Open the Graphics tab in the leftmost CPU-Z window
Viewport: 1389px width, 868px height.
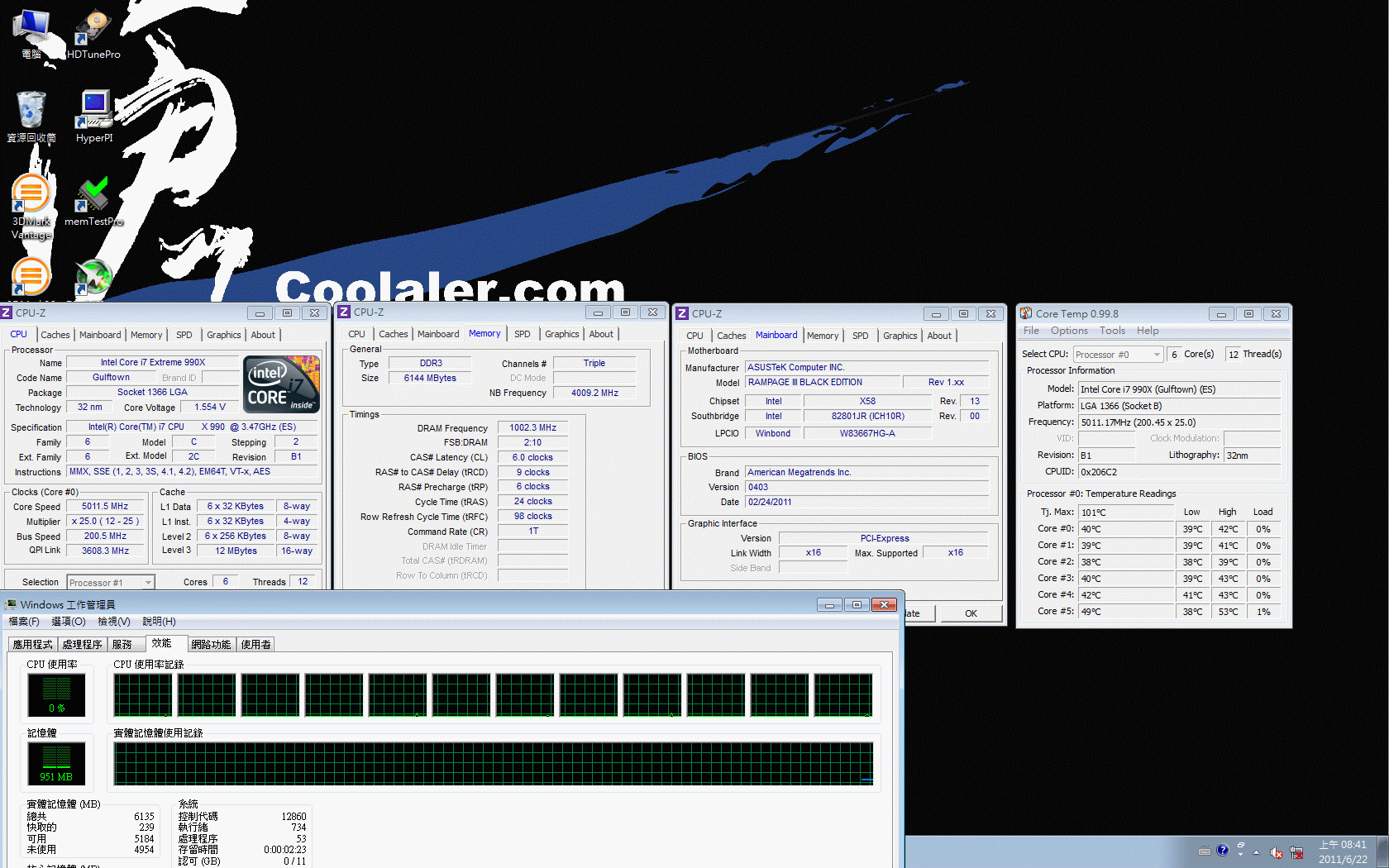[x=224, y=335]
